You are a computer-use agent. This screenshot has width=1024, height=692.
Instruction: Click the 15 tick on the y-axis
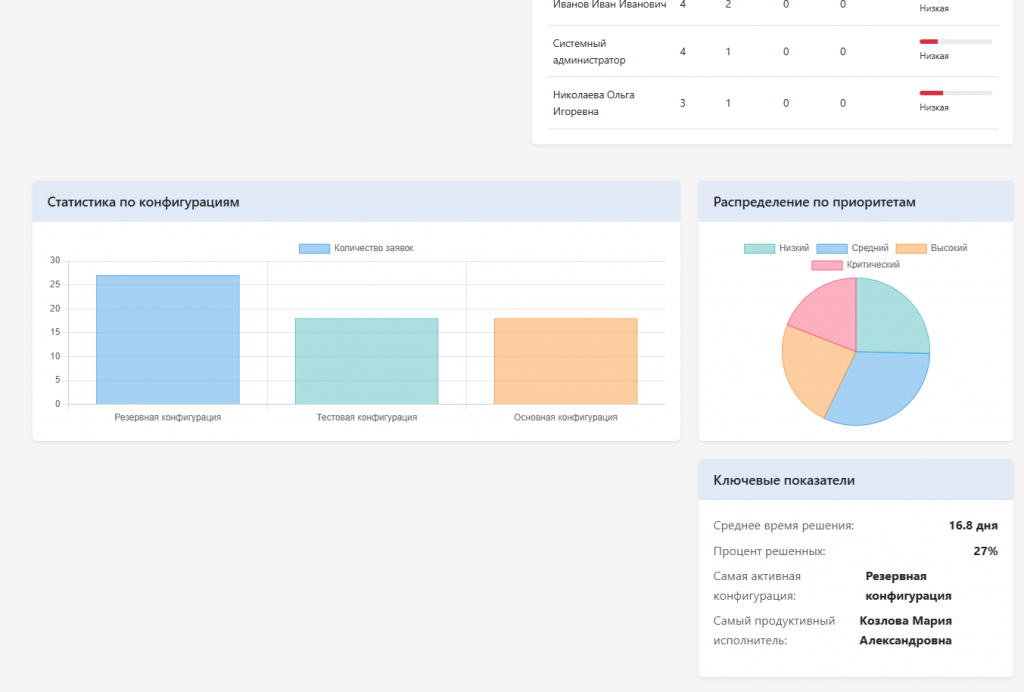pyautogui.click(x=55, y=332)
